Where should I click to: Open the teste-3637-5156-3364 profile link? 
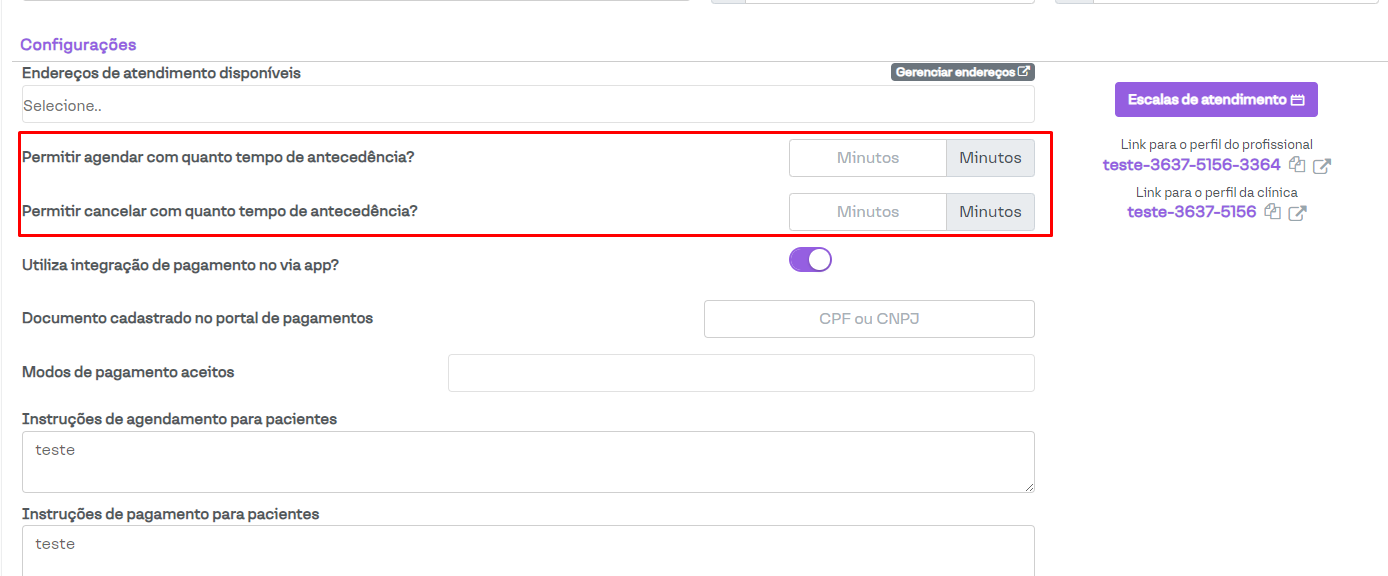1191,165
